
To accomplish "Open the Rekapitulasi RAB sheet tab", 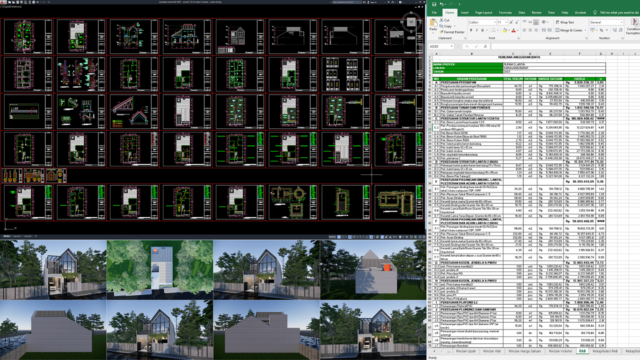I will 604,351.
